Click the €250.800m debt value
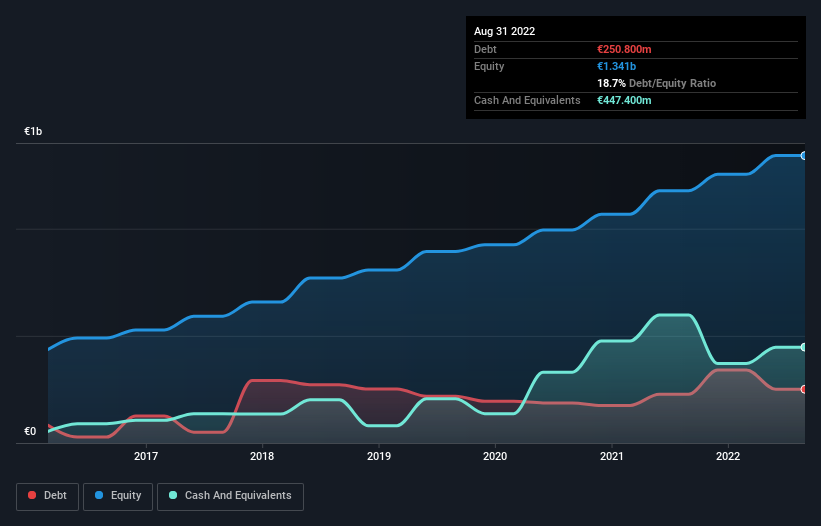The height and width of the screenshot is (526, 821). click(x=624, y=49)
